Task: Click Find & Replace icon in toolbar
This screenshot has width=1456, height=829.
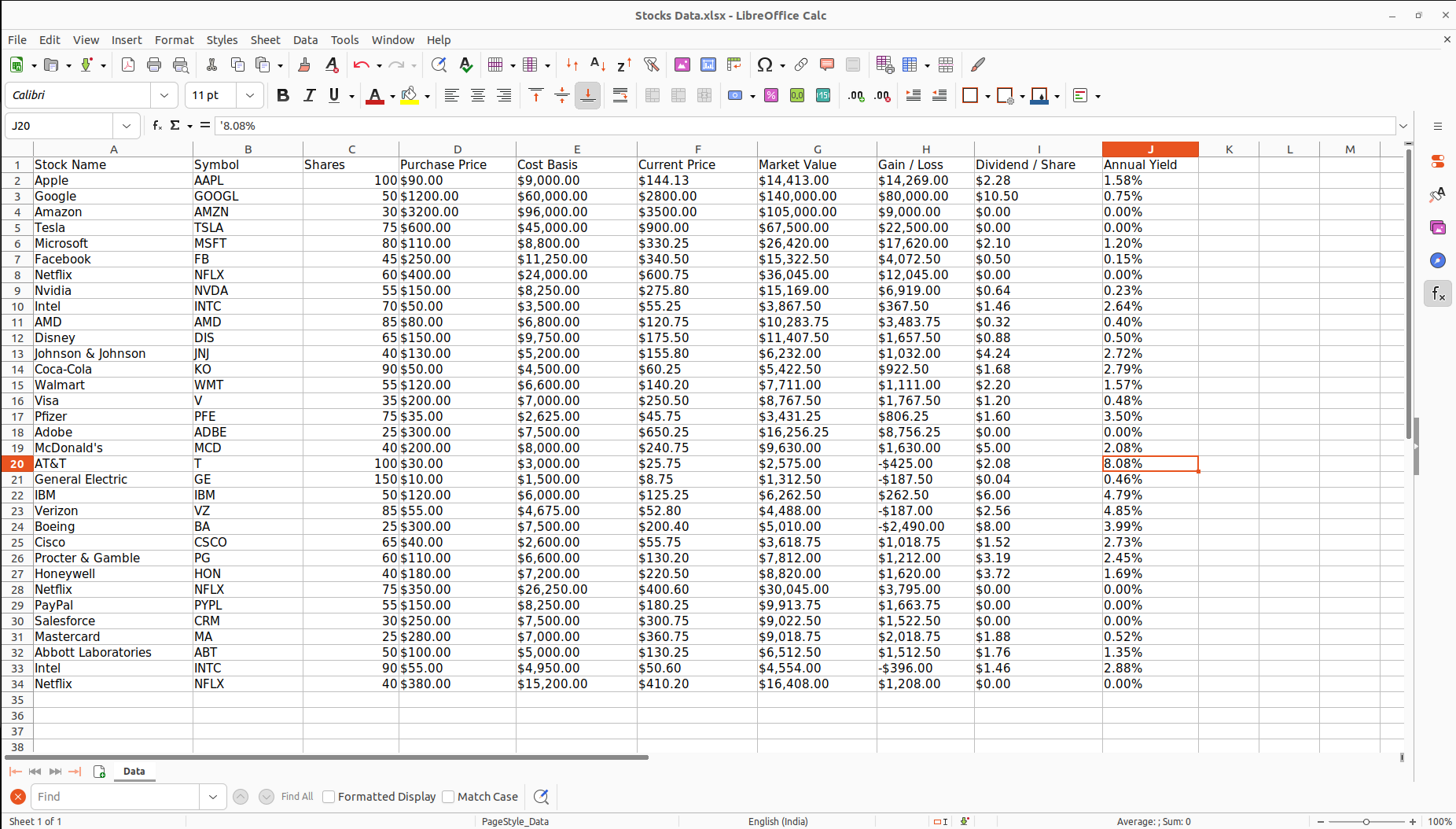Action: pos(439,64)
